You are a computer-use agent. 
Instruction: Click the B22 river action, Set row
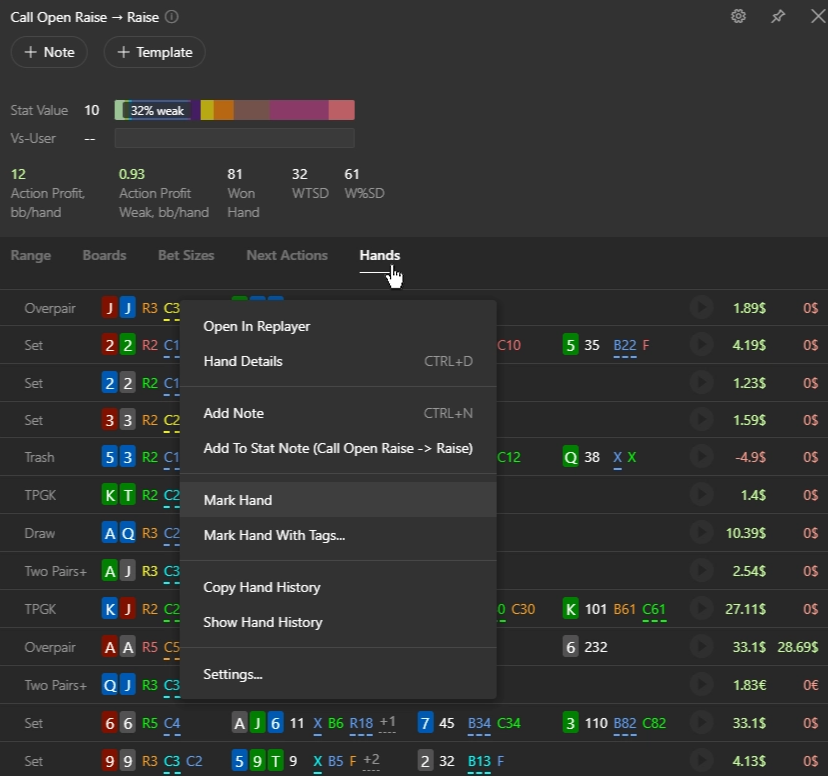625,346
